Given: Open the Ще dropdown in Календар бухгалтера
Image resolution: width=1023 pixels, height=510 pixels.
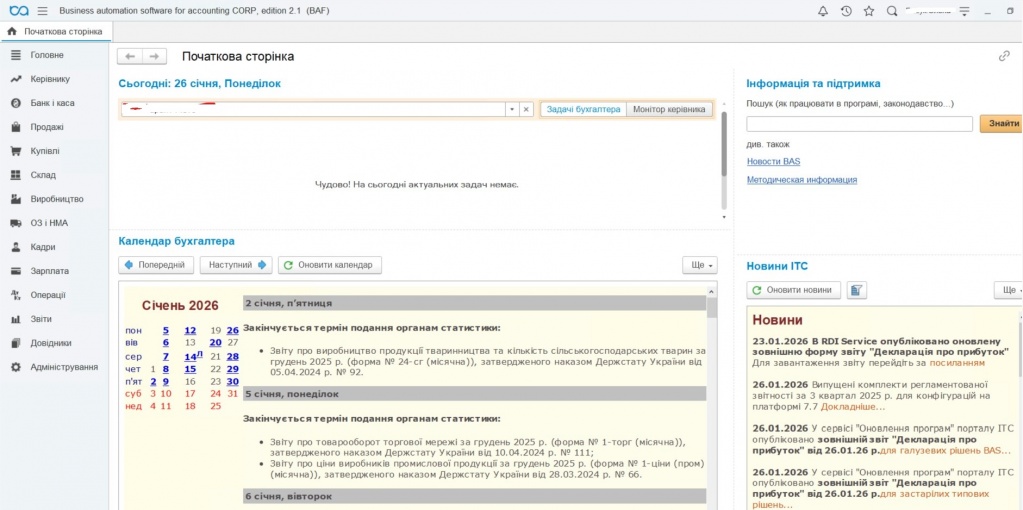Looking at the screenshot, I should pyautogui.click(x=699, y=265).
